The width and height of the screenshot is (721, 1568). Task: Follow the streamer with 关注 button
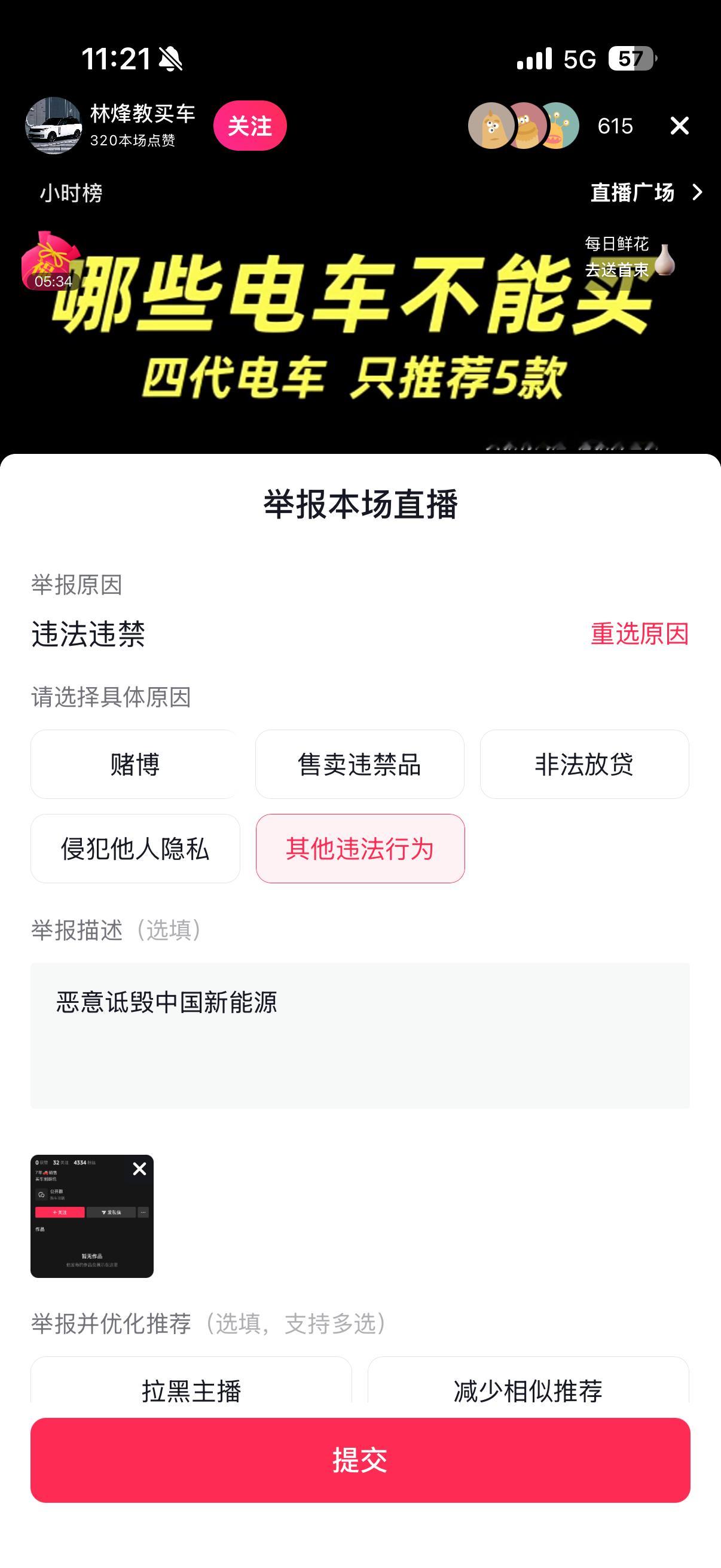tap(249, 126)
